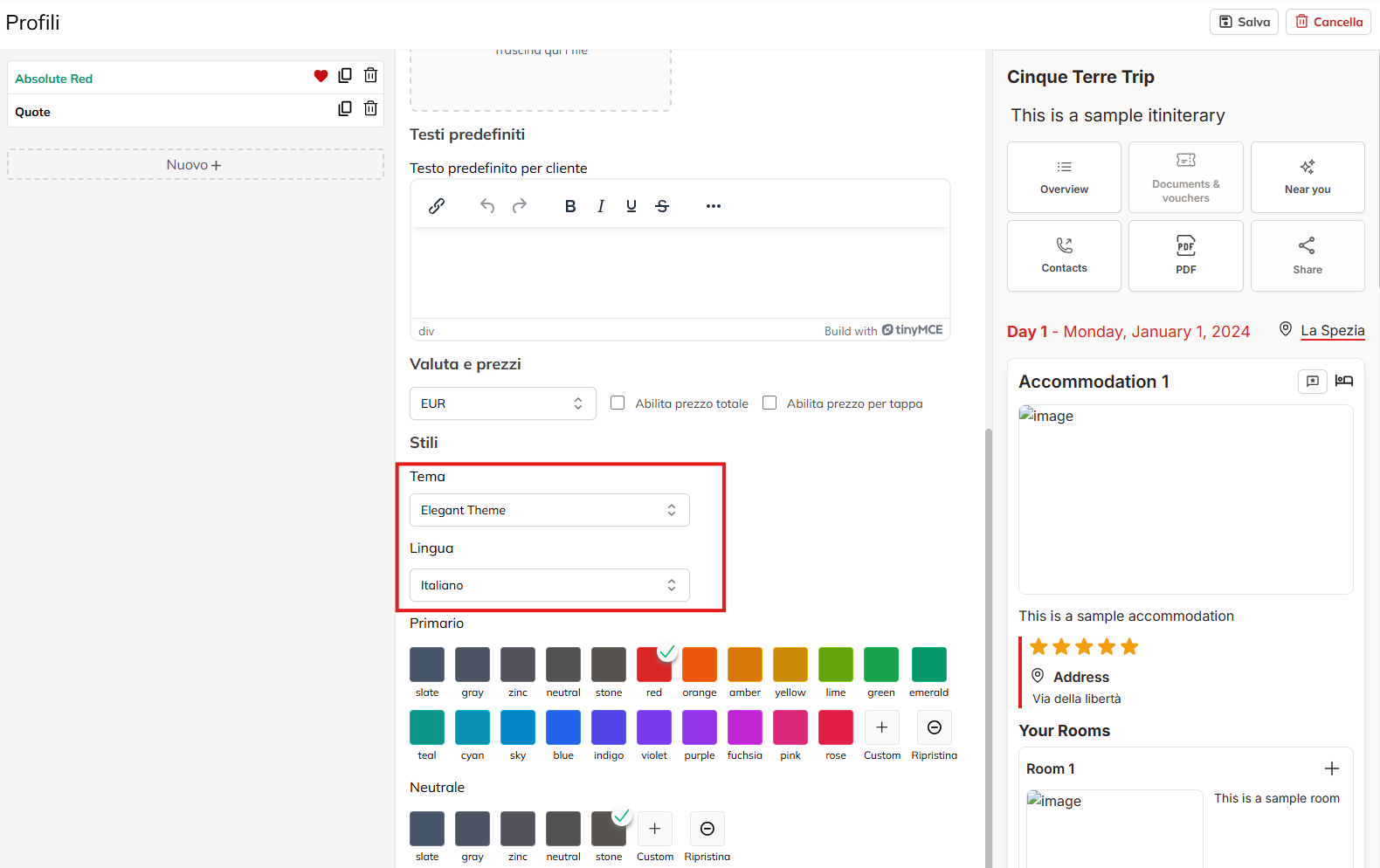The width and height of the screenshot is (1380, 868).
Task: Enable the Abilita prezzo totale checkbox
Action: point(618,403)
